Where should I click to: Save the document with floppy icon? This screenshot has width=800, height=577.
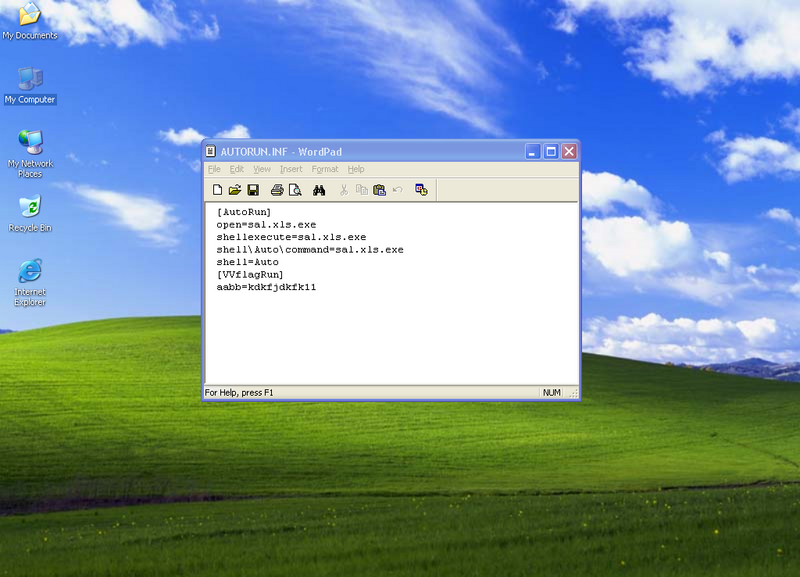[x=253, y=190]
